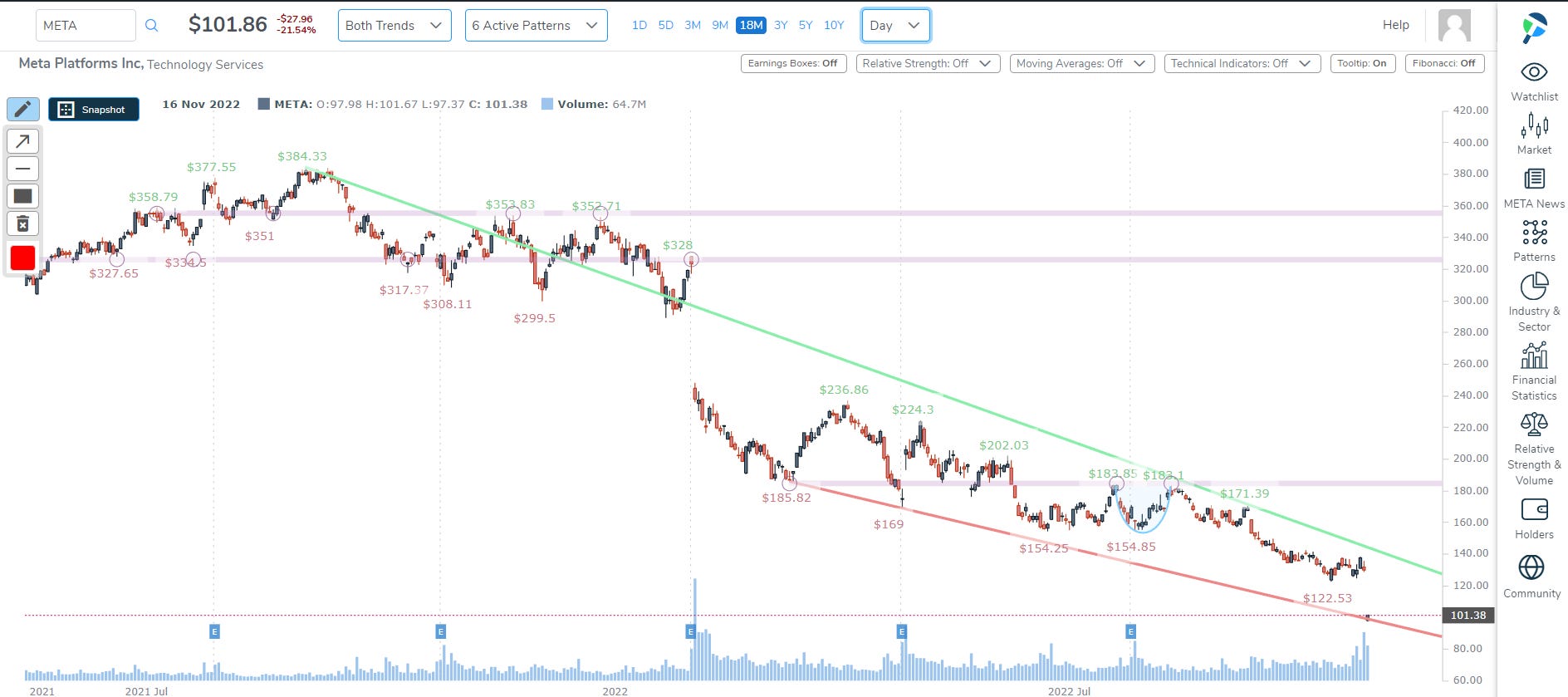Open Relative Strength & Volume scales icon
The image size is (1568, 697).
point(1534,425)
